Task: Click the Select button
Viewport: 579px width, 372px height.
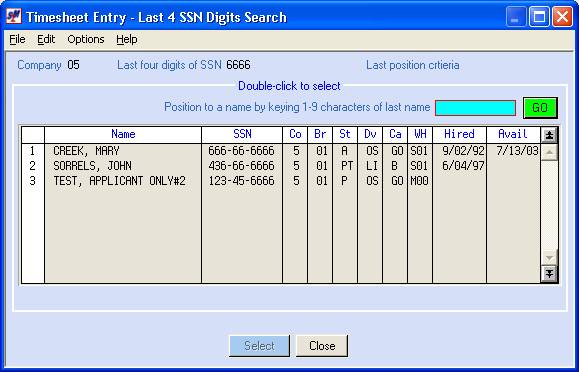Action: click(259, 346)
